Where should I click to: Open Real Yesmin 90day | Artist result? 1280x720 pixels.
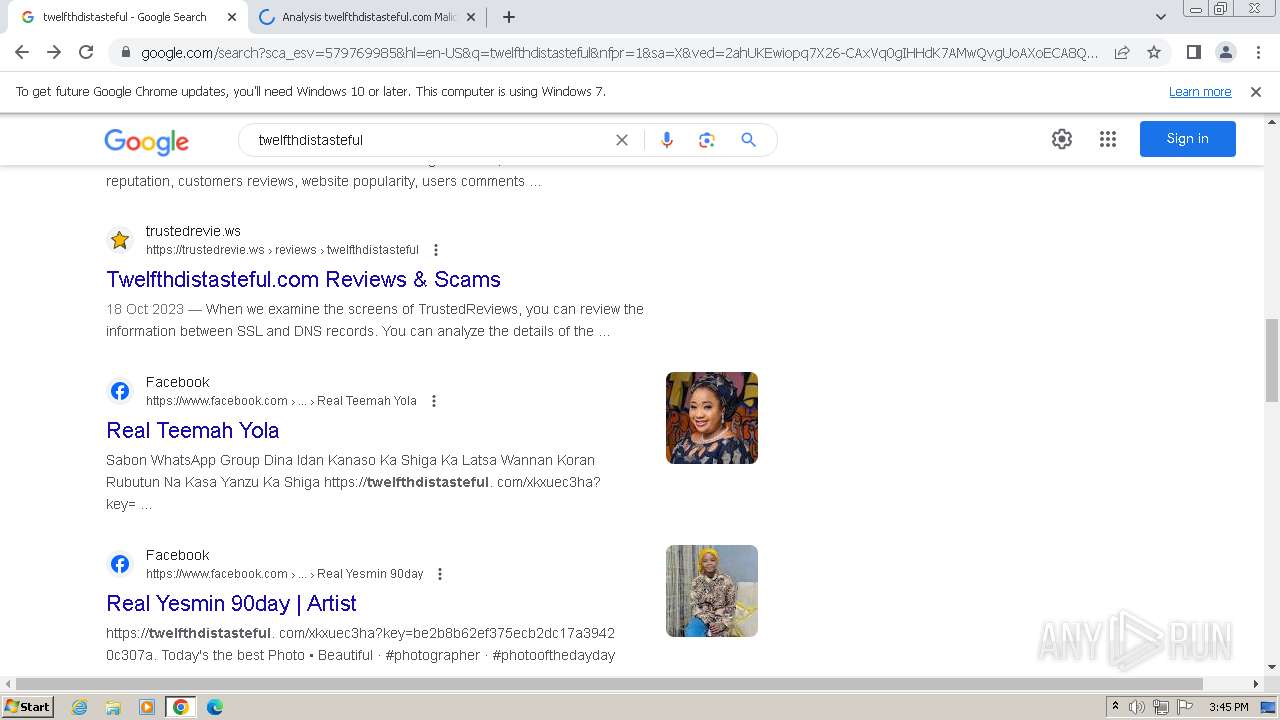[231, 603]
